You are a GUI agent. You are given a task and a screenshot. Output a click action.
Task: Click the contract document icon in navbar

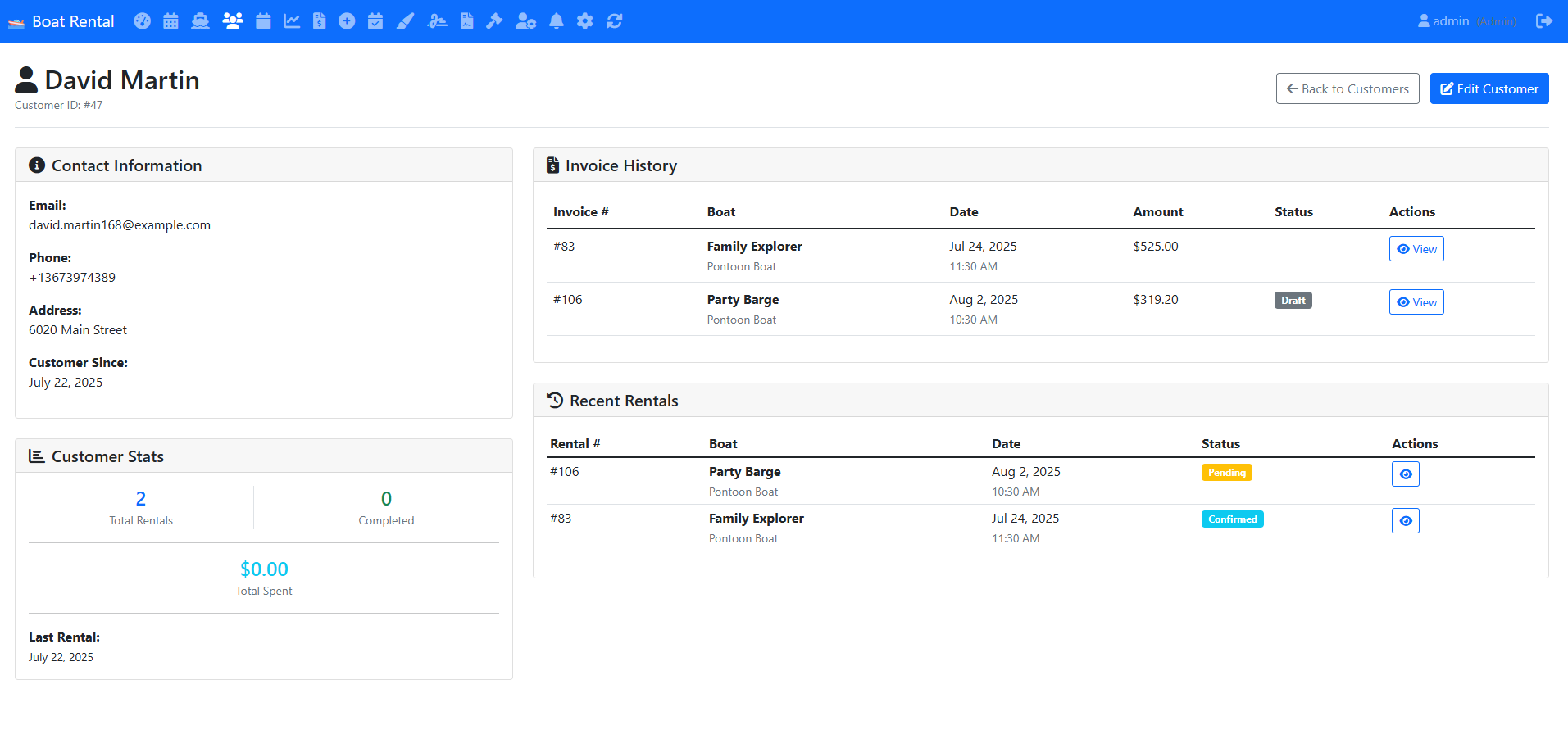467,21
